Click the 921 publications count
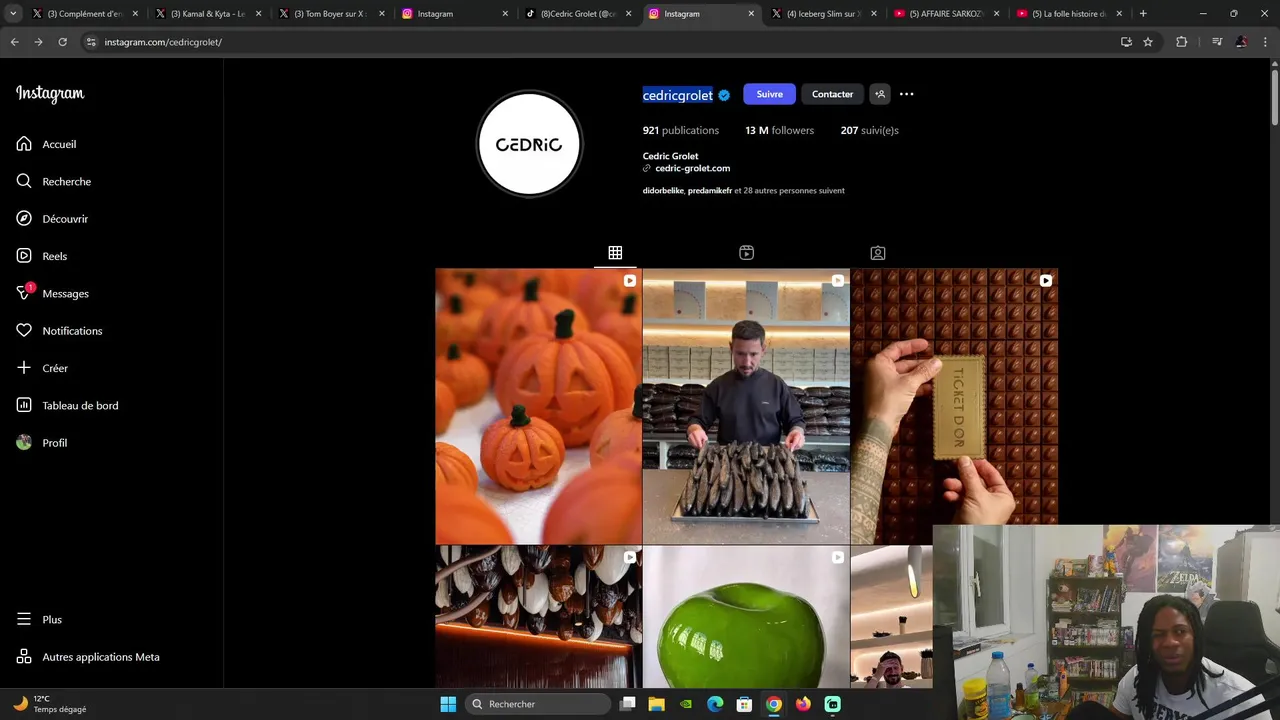The width and height of the screenshot is (1280, 720). 680,130
